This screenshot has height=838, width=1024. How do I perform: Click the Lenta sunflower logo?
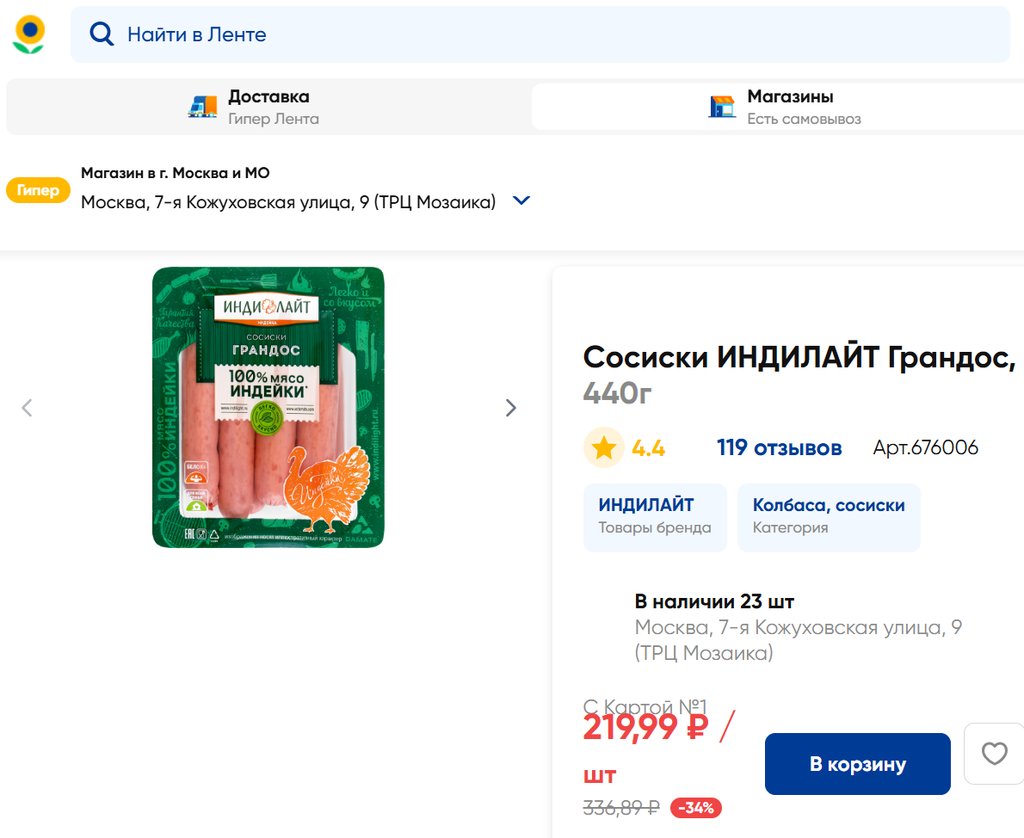[29, 34]
